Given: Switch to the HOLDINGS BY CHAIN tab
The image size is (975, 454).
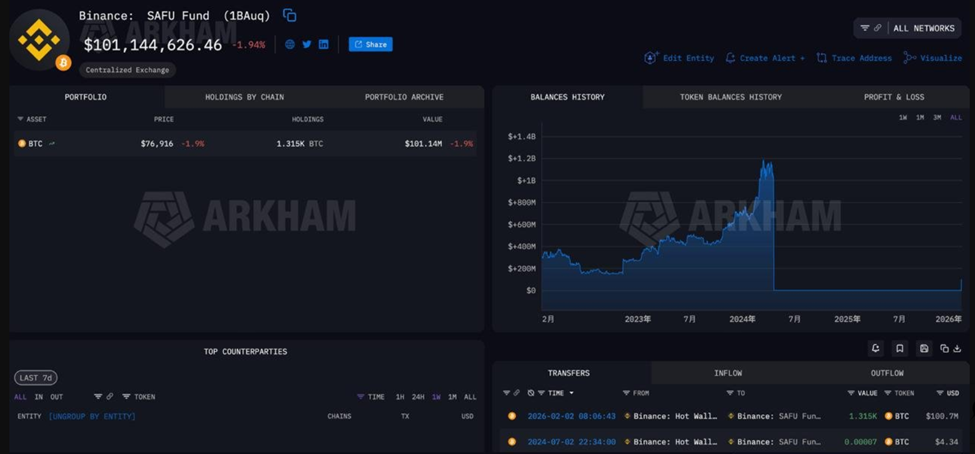Looking at the screenshot, I should tap(244, 97).
